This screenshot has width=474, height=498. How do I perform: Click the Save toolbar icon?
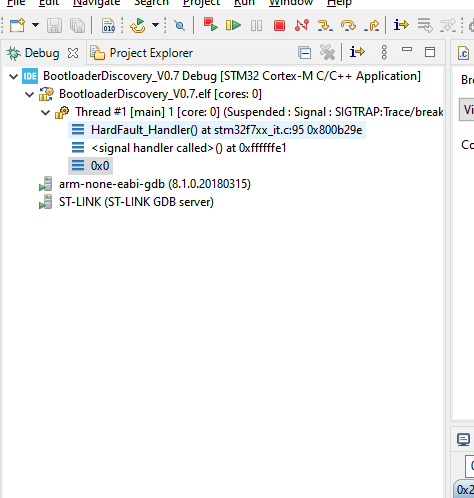(x=54, y=25)
